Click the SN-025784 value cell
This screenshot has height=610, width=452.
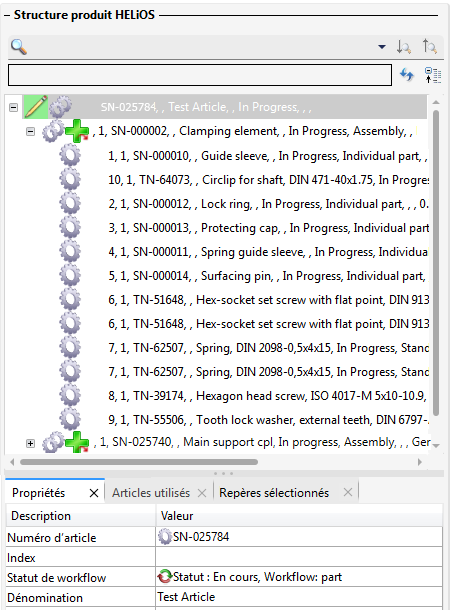click(299, 537)
